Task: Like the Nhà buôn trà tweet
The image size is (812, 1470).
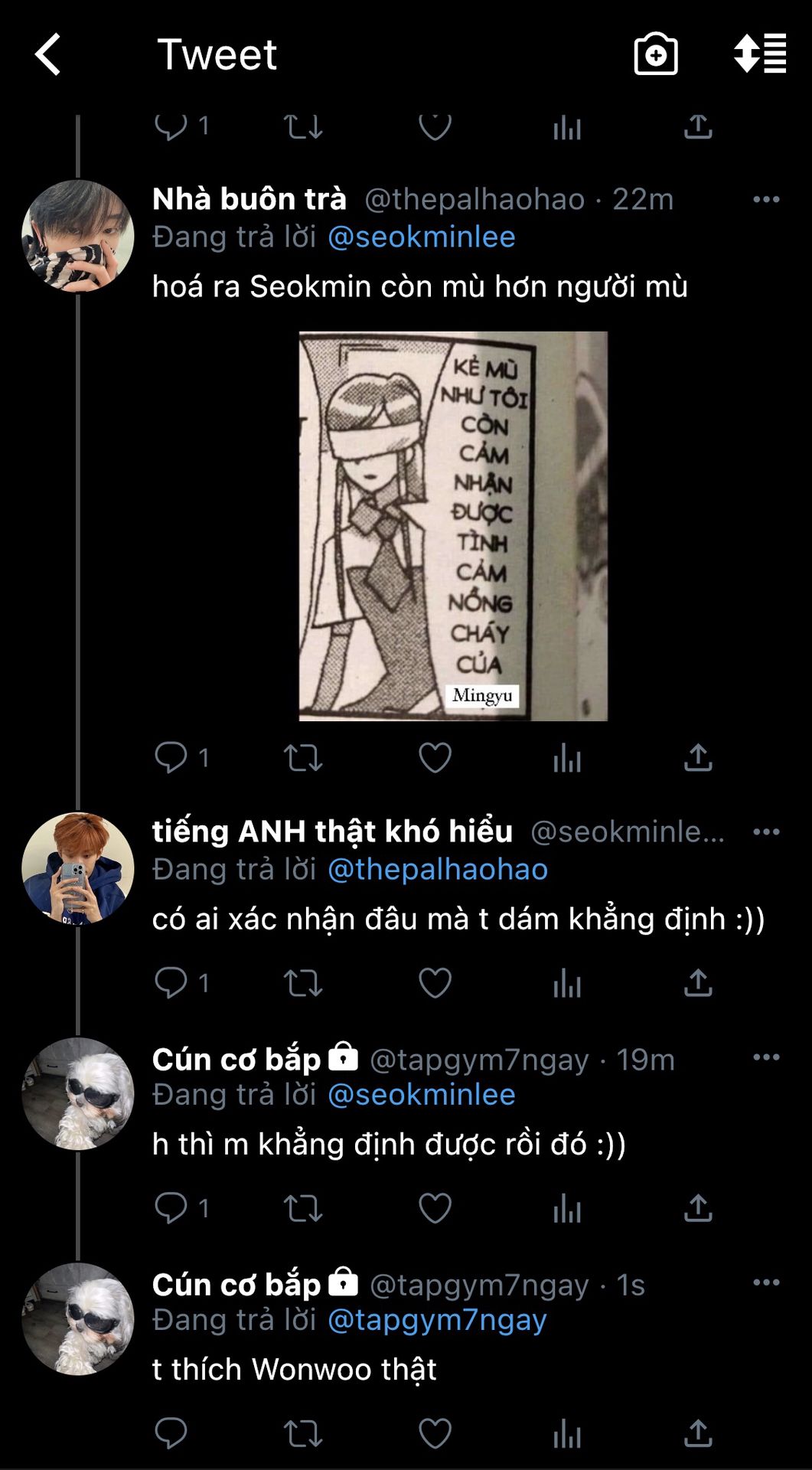Action: 435,758
